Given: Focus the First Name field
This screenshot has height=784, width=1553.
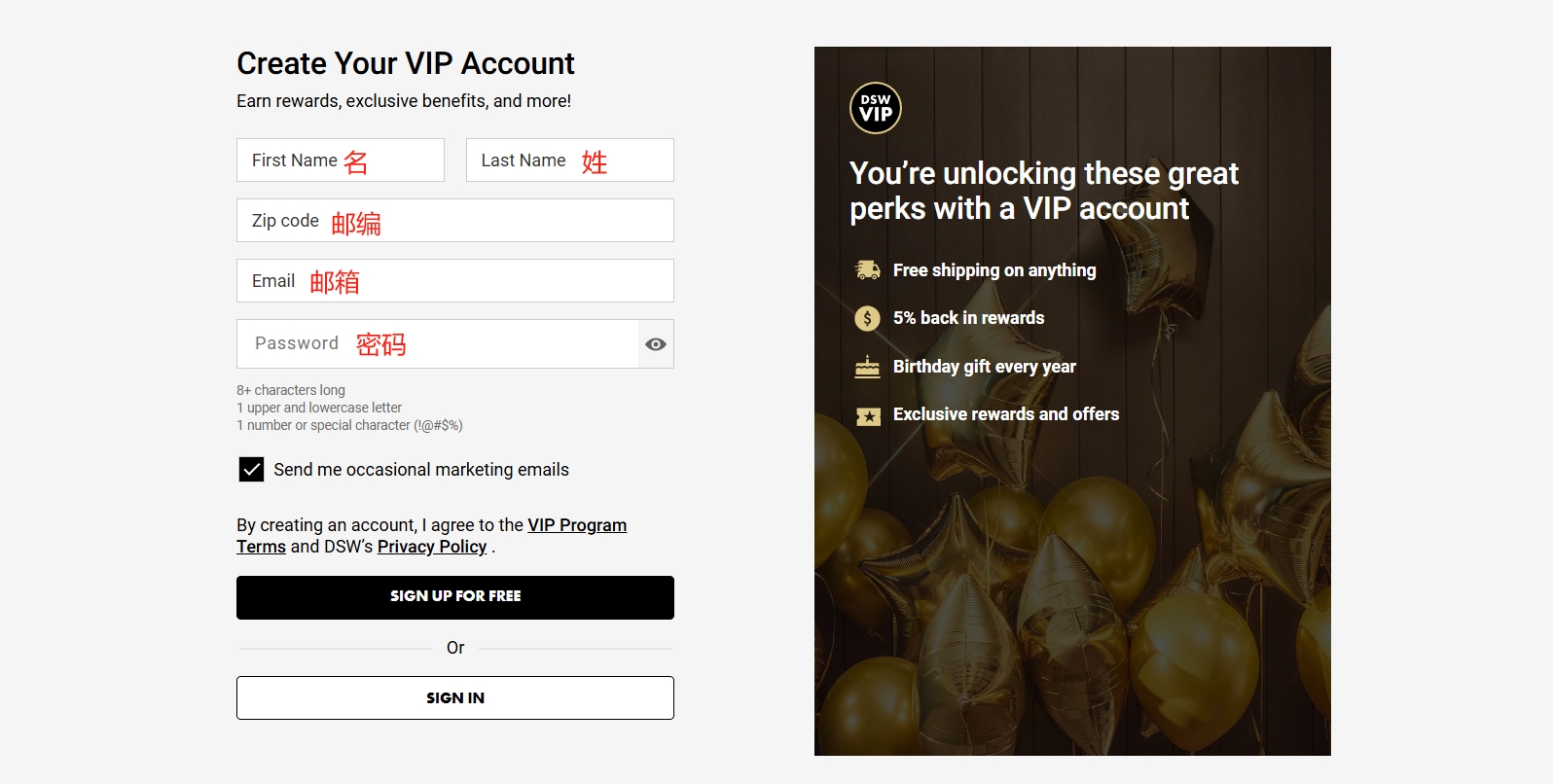Looking at the screenshot, I should pyautogui.click(x=340, y=160).
